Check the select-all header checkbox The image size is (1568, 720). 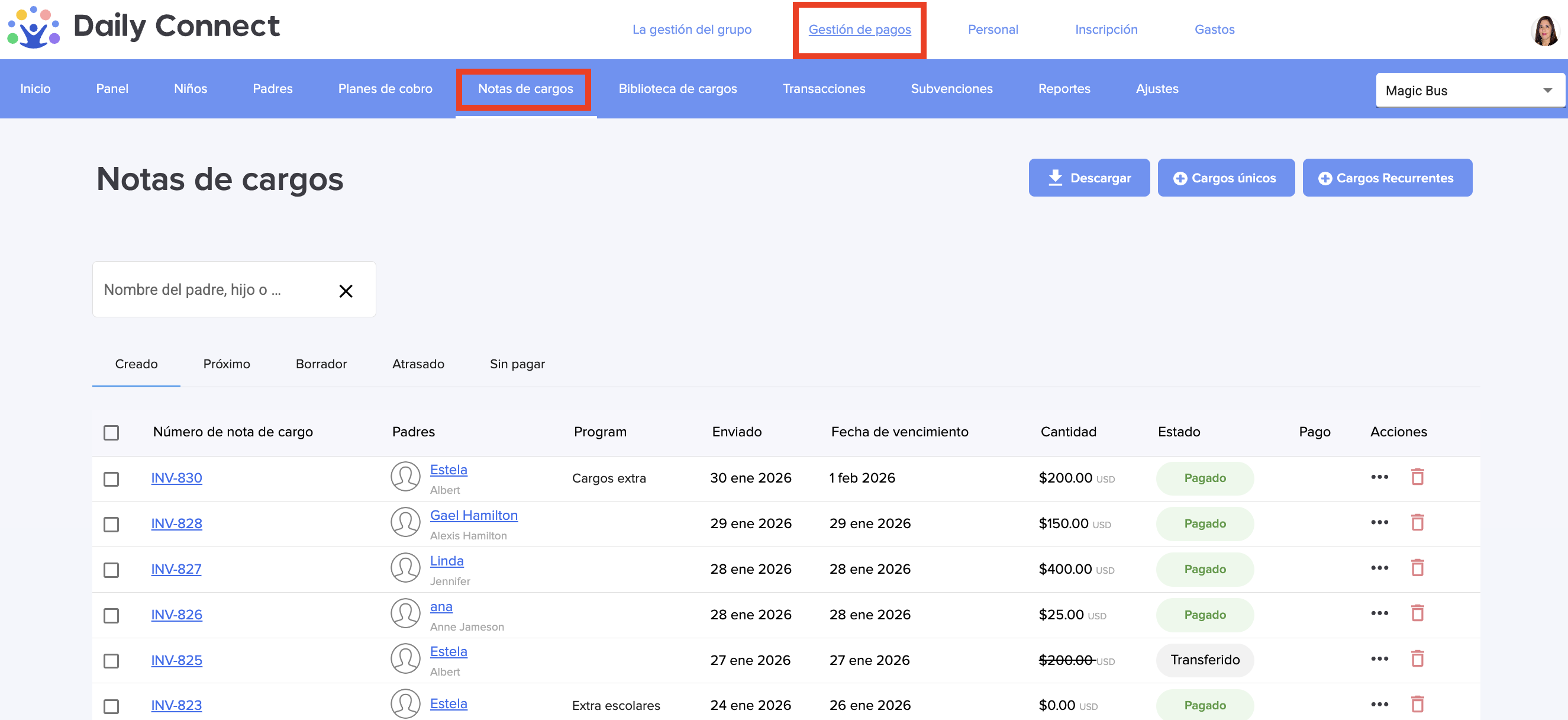(111, 432)
